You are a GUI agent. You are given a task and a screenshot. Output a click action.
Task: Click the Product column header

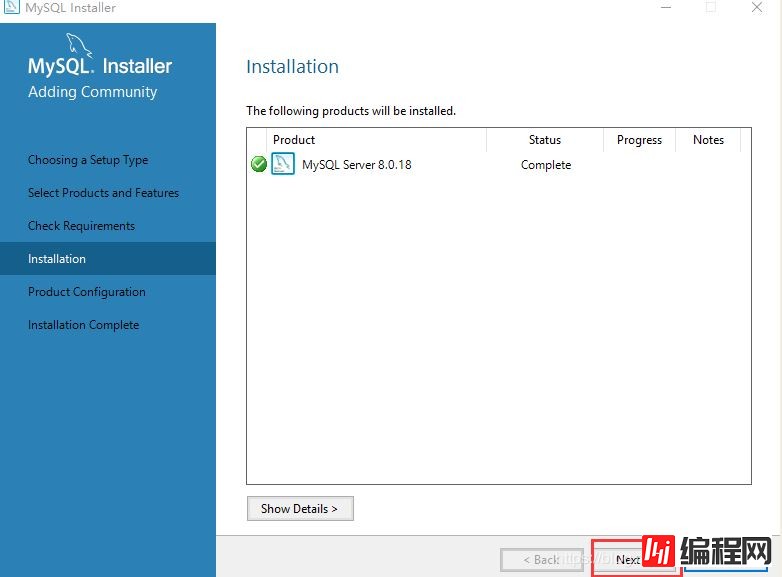click(x=377, y=140)
